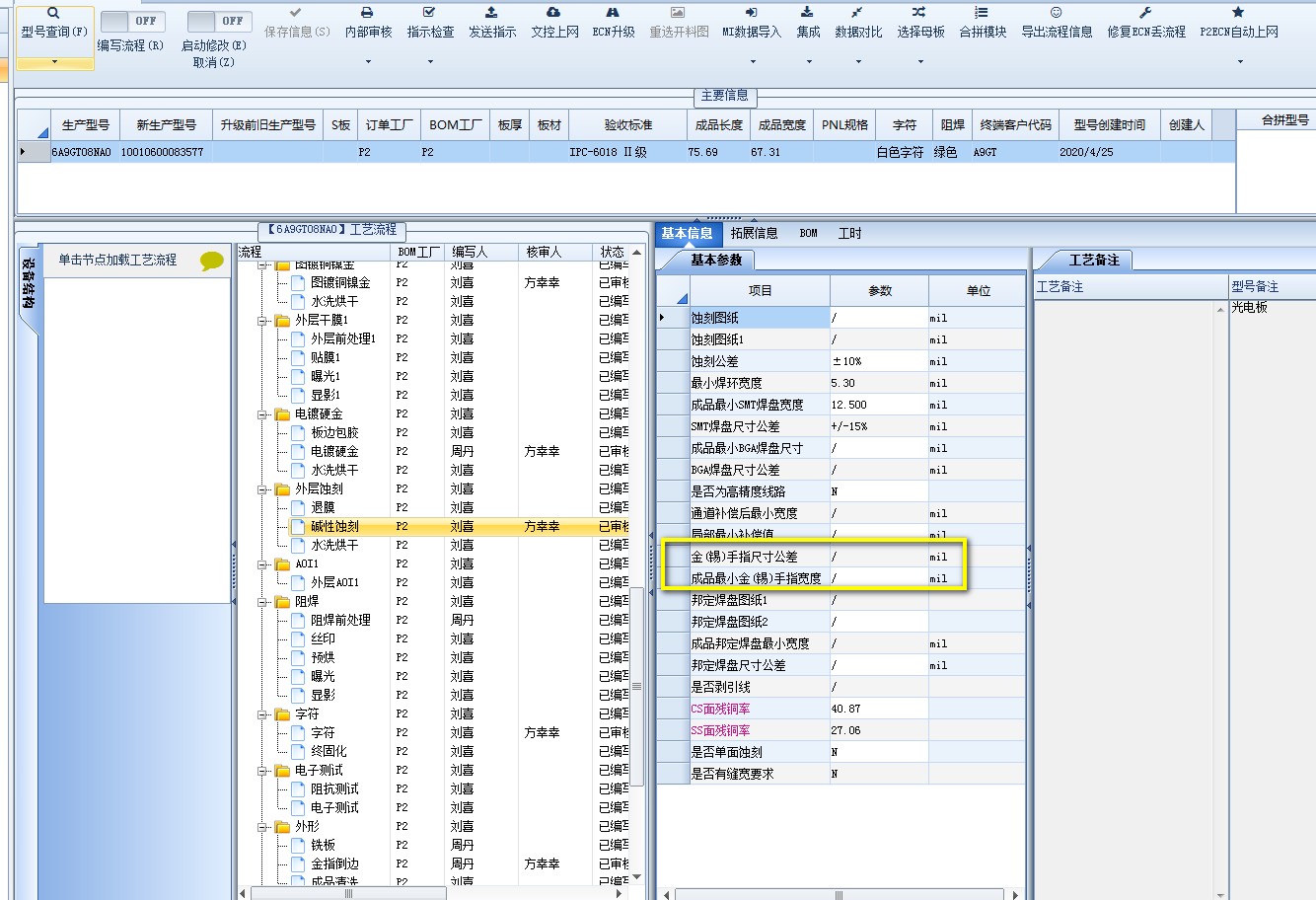Click document icon of 贴膜1 node

pos(298,358)
